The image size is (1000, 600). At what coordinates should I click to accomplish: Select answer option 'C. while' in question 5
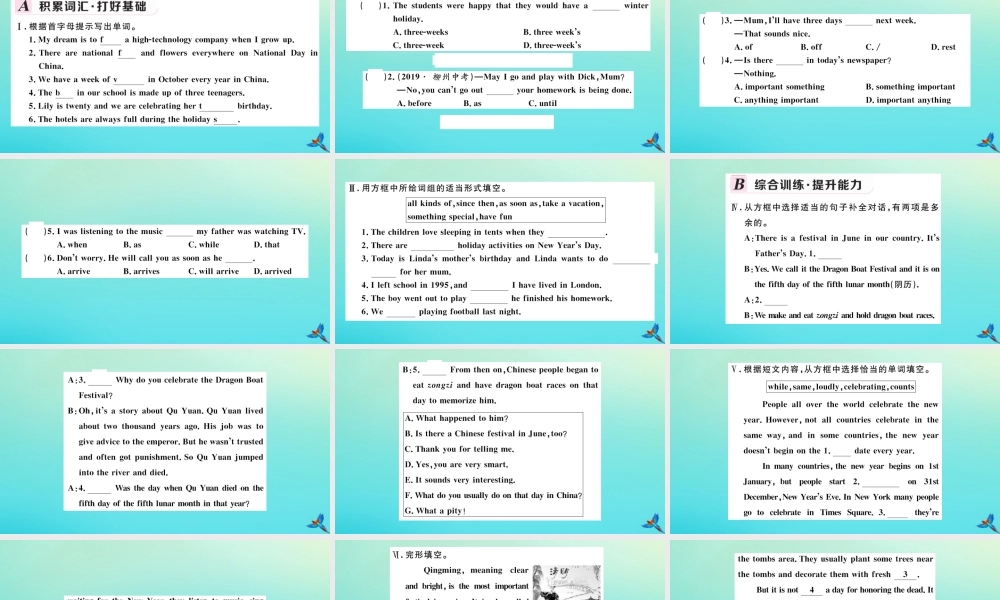pos(203,245)
